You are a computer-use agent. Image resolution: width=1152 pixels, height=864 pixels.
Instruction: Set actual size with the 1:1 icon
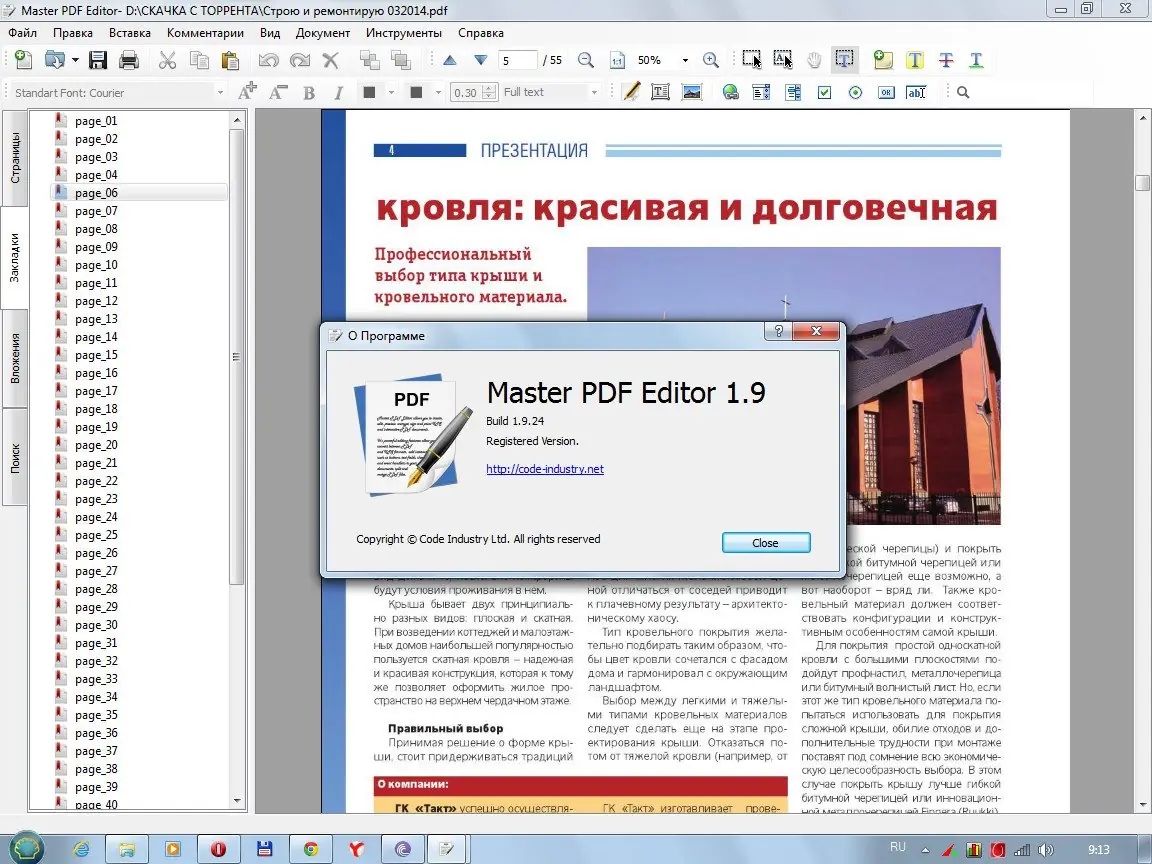tap(617, 60)
